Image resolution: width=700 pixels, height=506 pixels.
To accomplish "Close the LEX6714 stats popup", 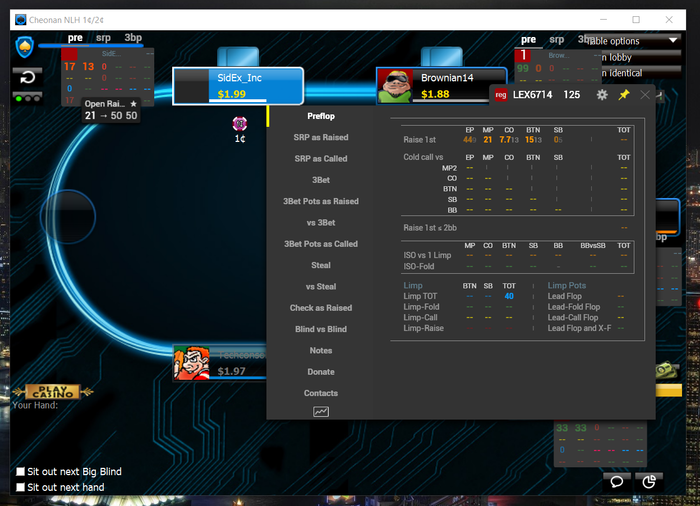I will (x=645, y=95).
